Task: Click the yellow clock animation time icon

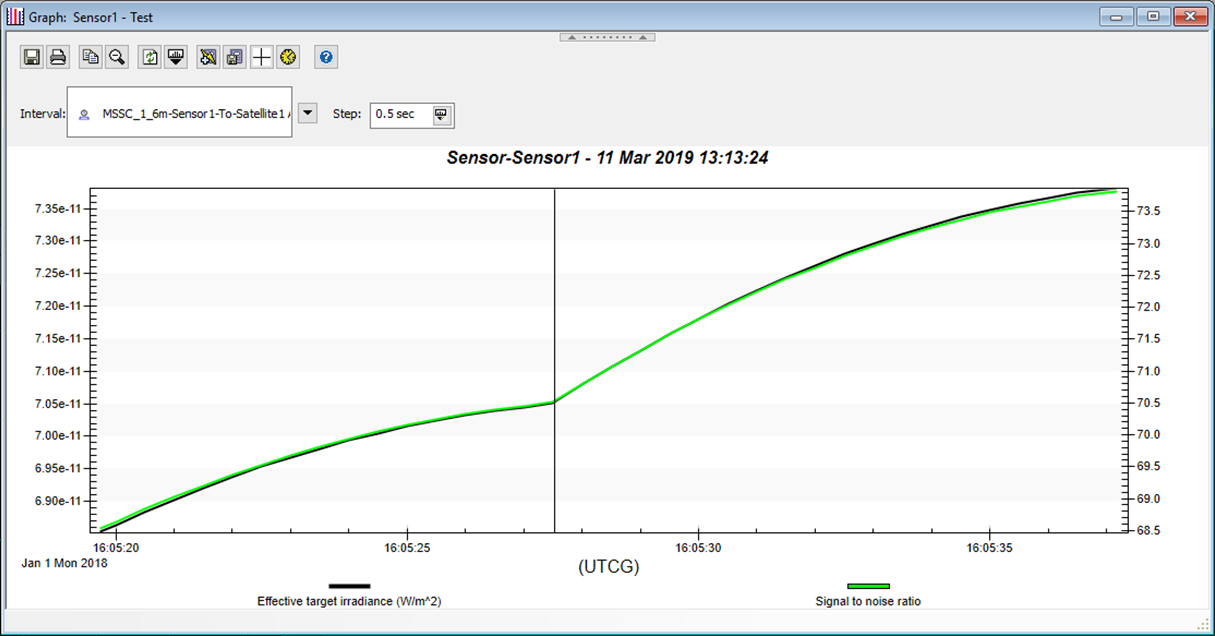Action: (288, 57)
